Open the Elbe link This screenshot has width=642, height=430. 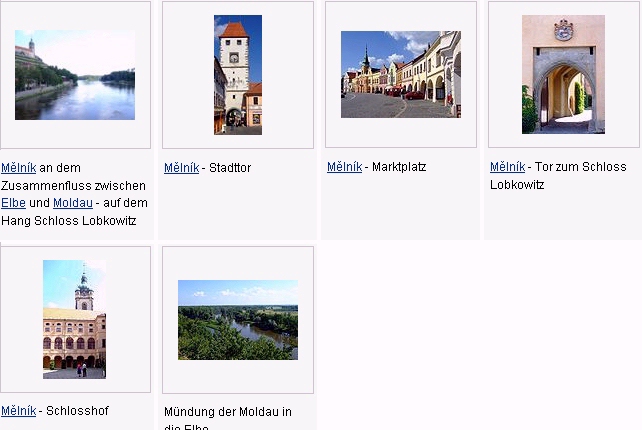click(12, 203)
